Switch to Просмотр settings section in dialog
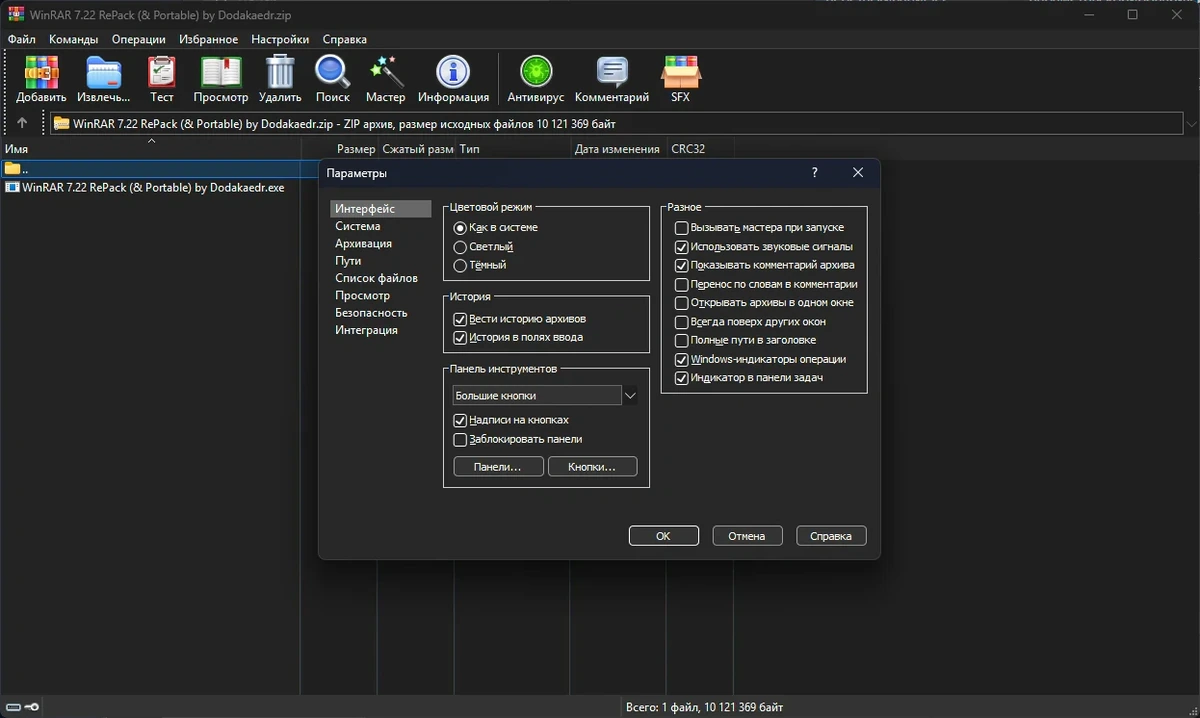 point(362,295)
